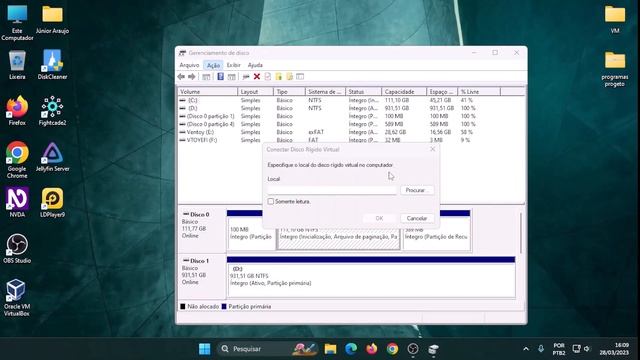Select the DiskCleaner desktop shortcut

(52, 65)
